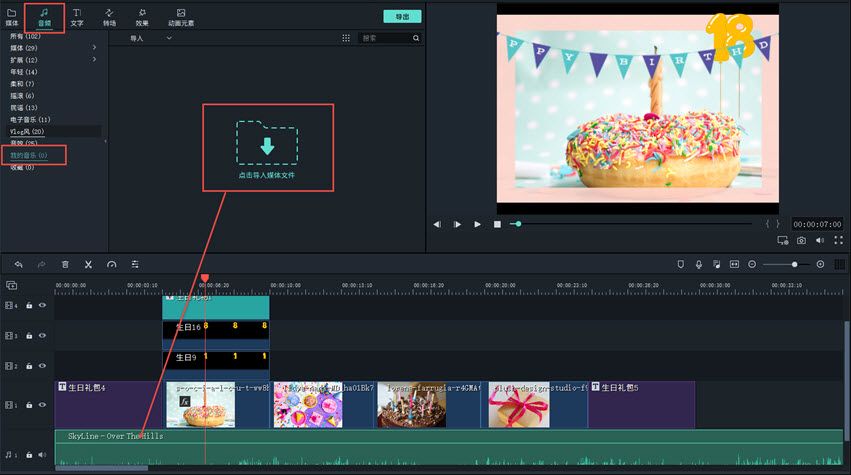Viewport: 851px width, 475px height.
Task: Open the 收藏 (0) favorites category
Action: 22,167
